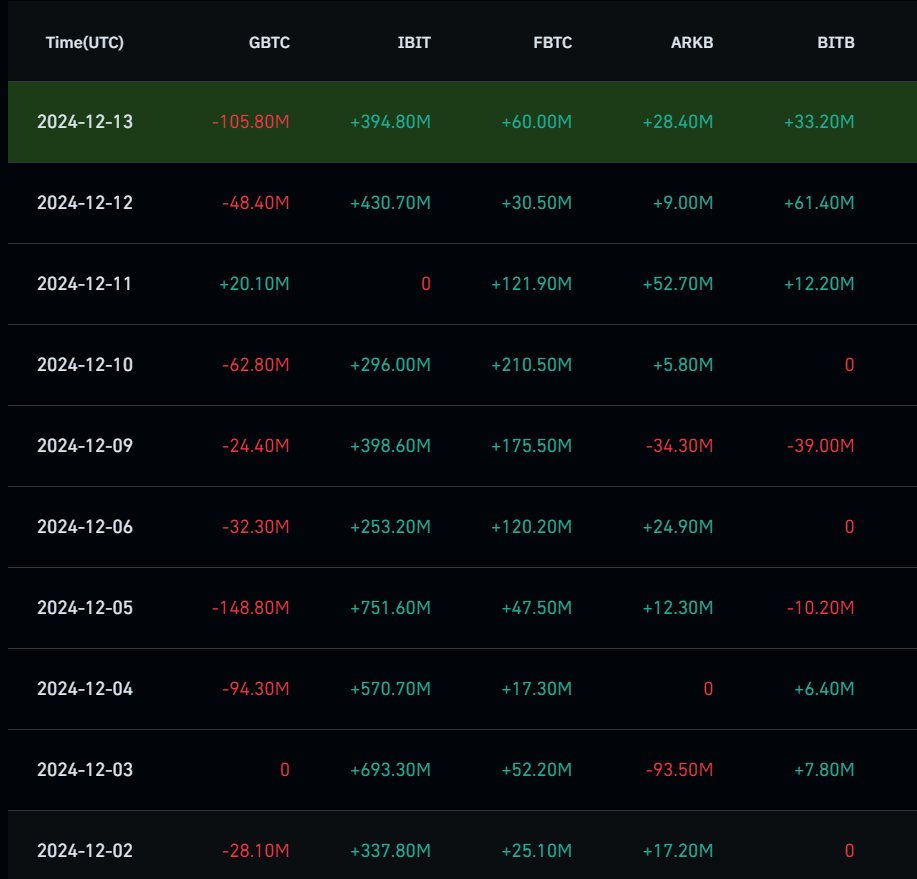
Task: Select the highlighted 2024-12-13 row
Action: (x=458, y=121)
